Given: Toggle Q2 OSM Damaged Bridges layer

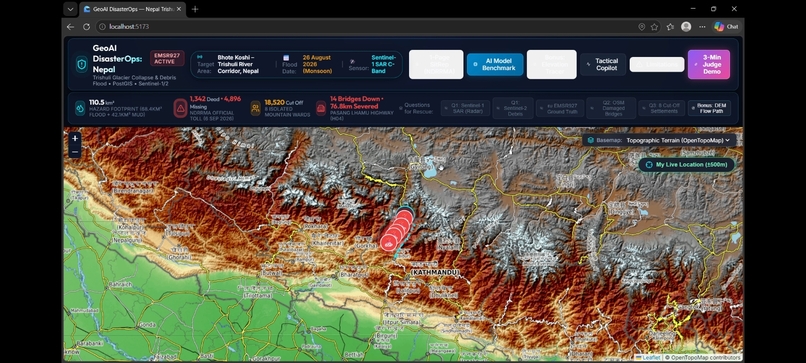Looking at the screenshot, I should (x=611, y=108).
